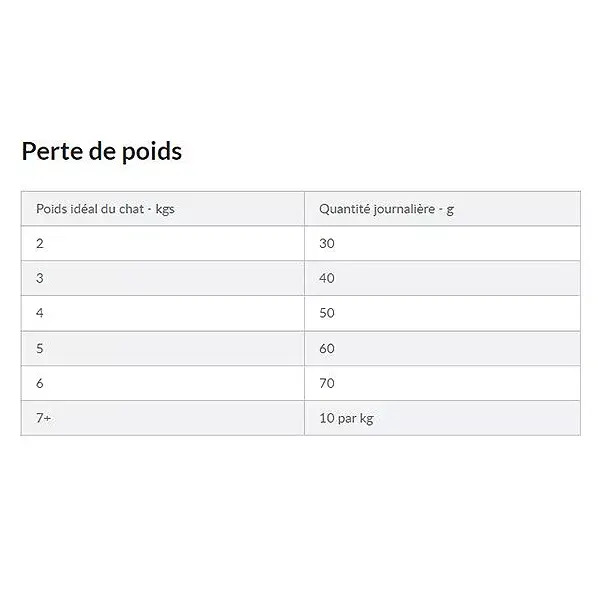Click the 'Perte de poids' heading
The height and width of the screenshot is (600, 600).
coord(102,152)
